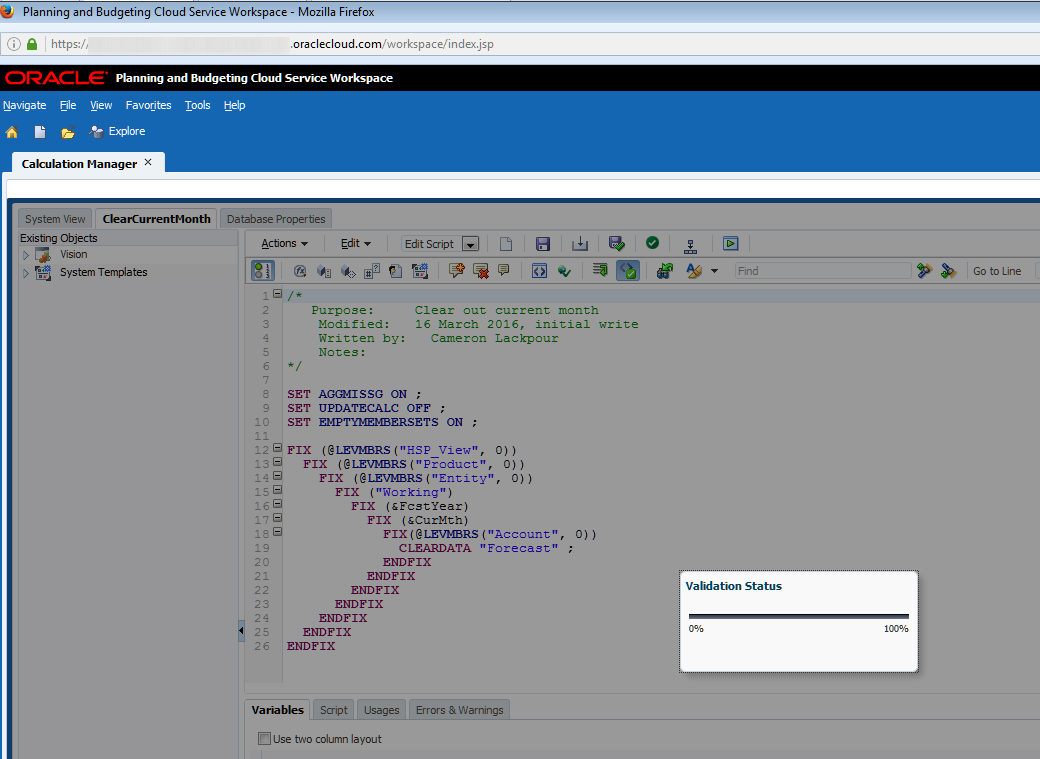Open the Database Properties tab

click(x=275, y=219)
